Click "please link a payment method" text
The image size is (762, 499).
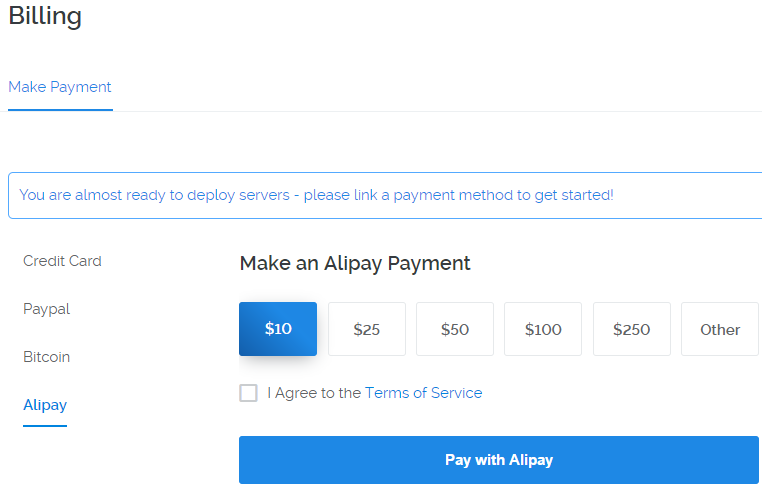[408, 195]
